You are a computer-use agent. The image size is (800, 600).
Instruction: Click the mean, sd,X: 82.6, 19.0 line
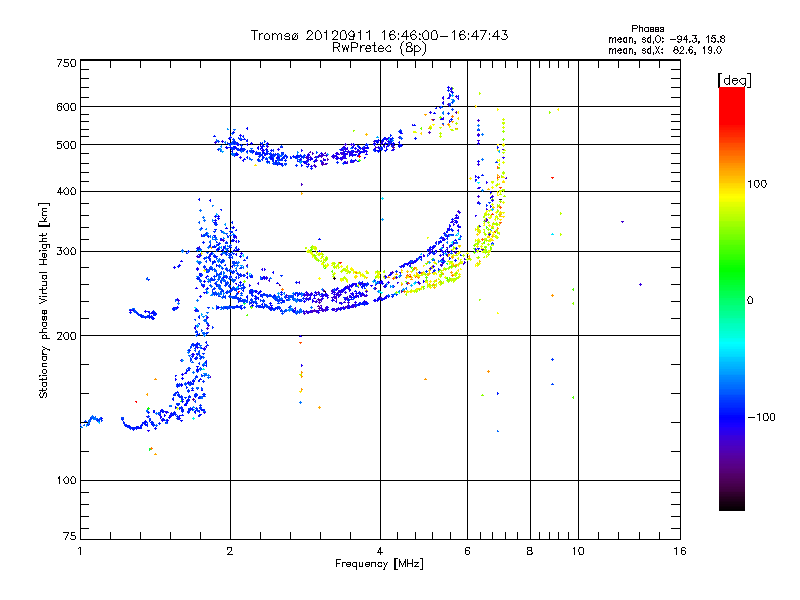coord(665,51)
